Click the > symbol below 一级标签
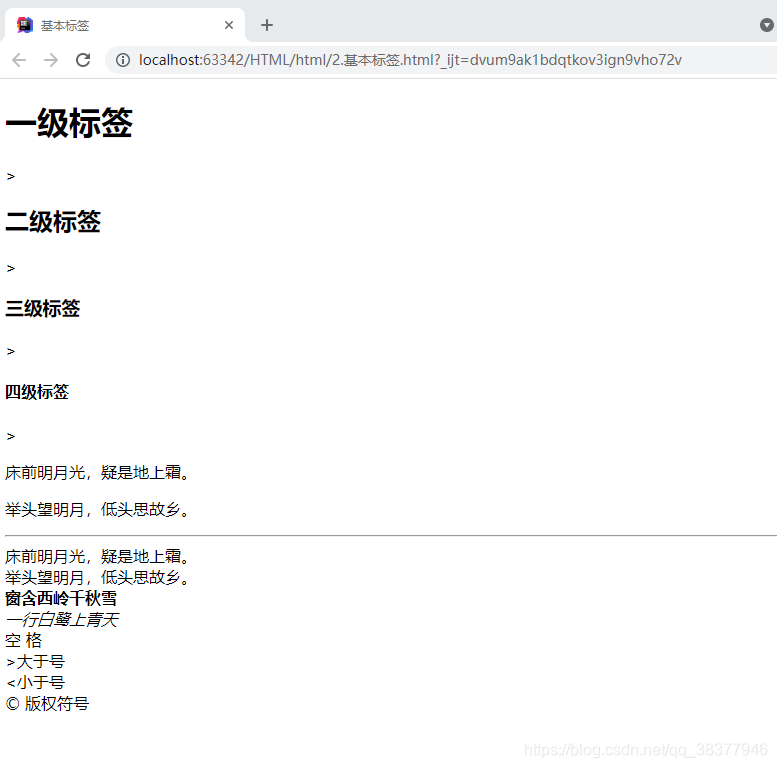The width and height of the screenshot is (777, 768). 10,176
